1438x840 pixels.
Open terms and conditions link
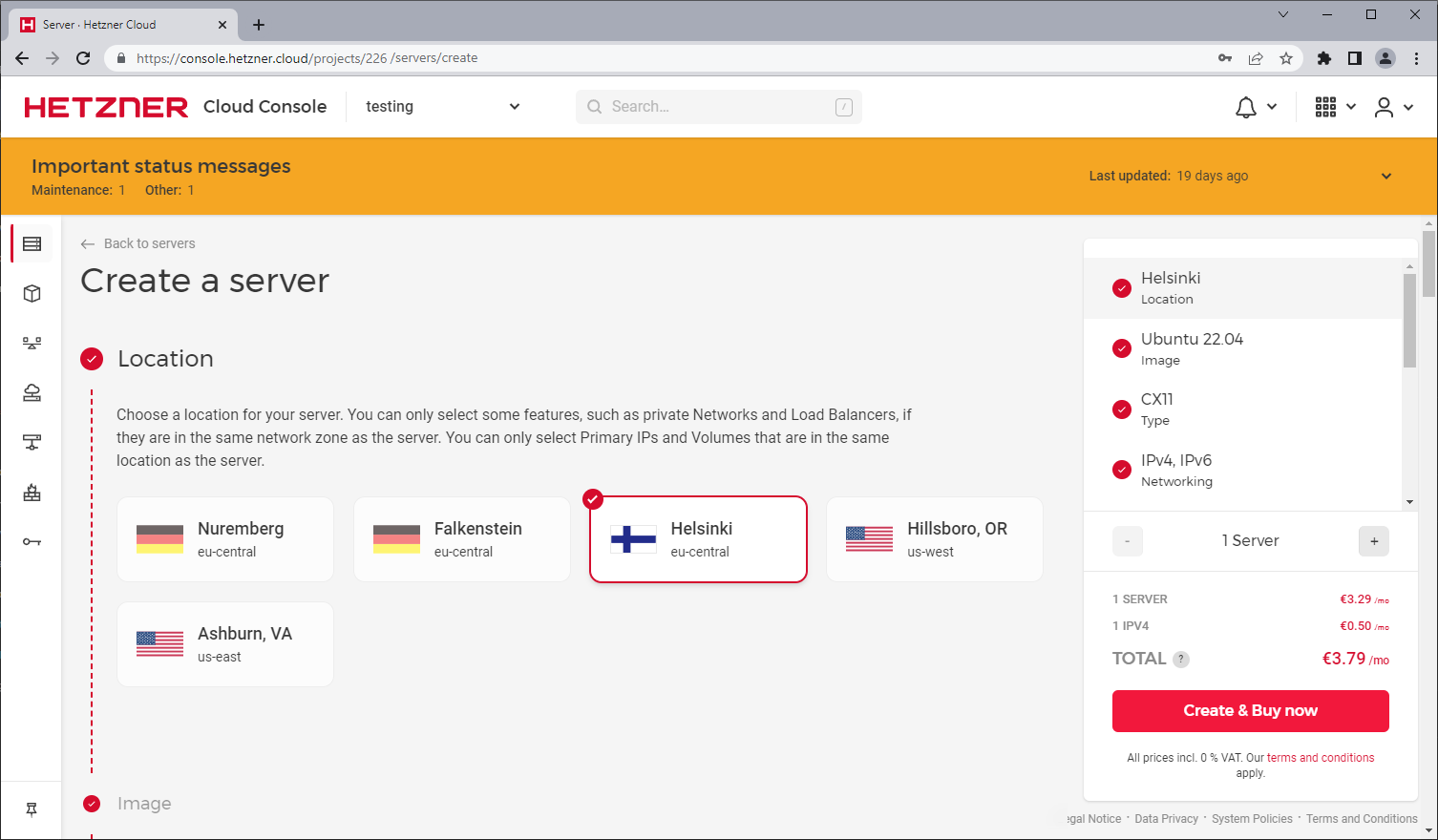click(1321, 758)
